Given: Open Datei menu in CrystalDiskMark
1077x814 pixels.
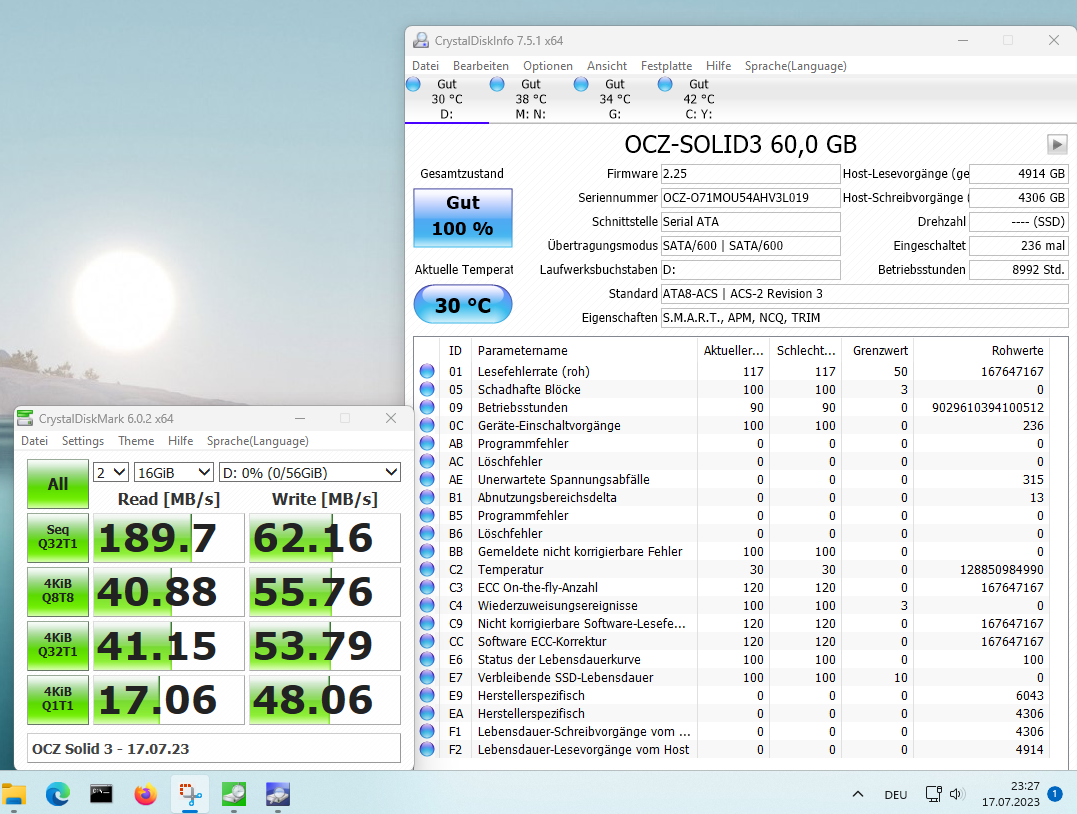Looking at the screenshot, I should tap(34, 441).
